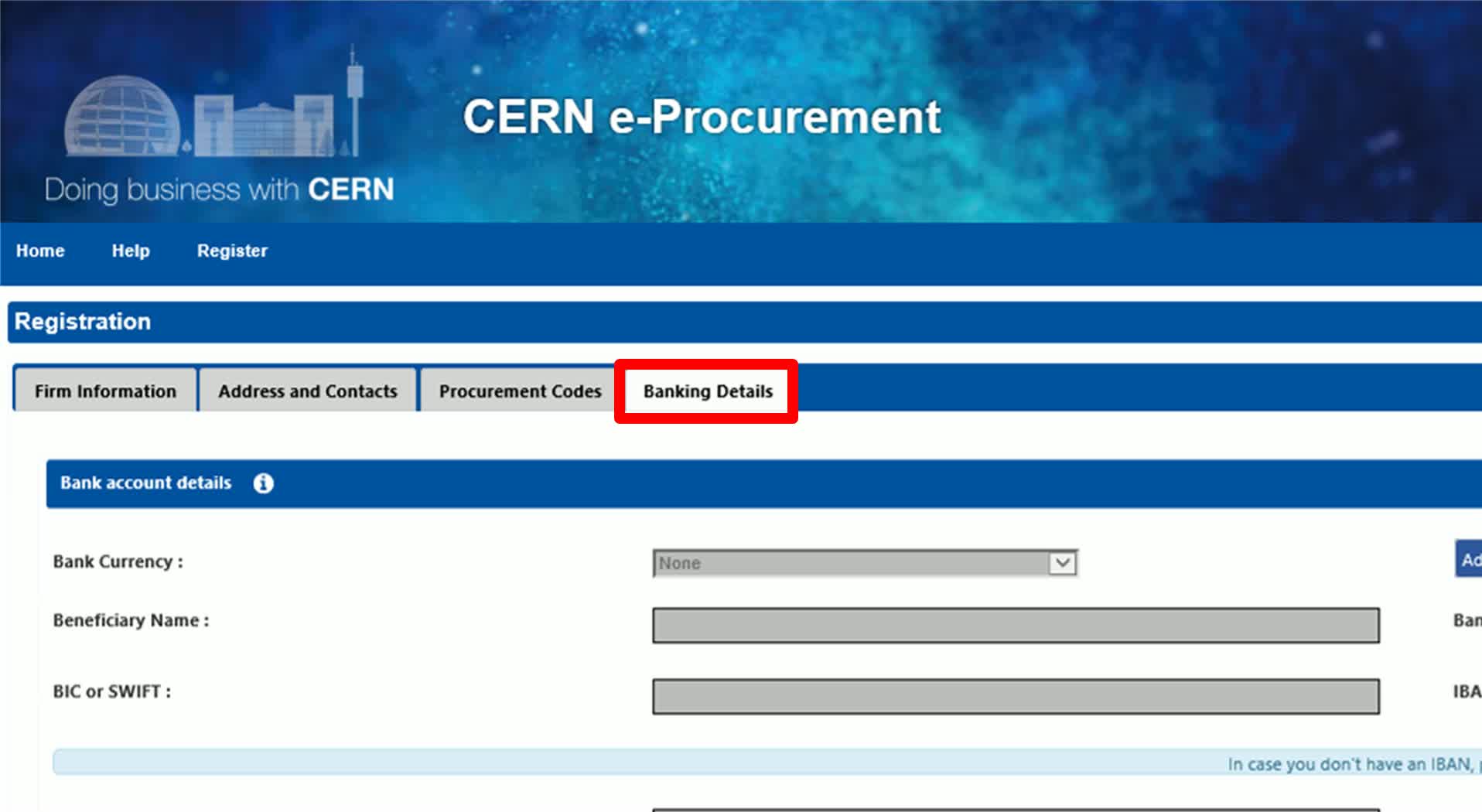This screenshot has width=1482, height=812.
Task: Click the CERN e-Procurement banner title
Action: point(701,118)
